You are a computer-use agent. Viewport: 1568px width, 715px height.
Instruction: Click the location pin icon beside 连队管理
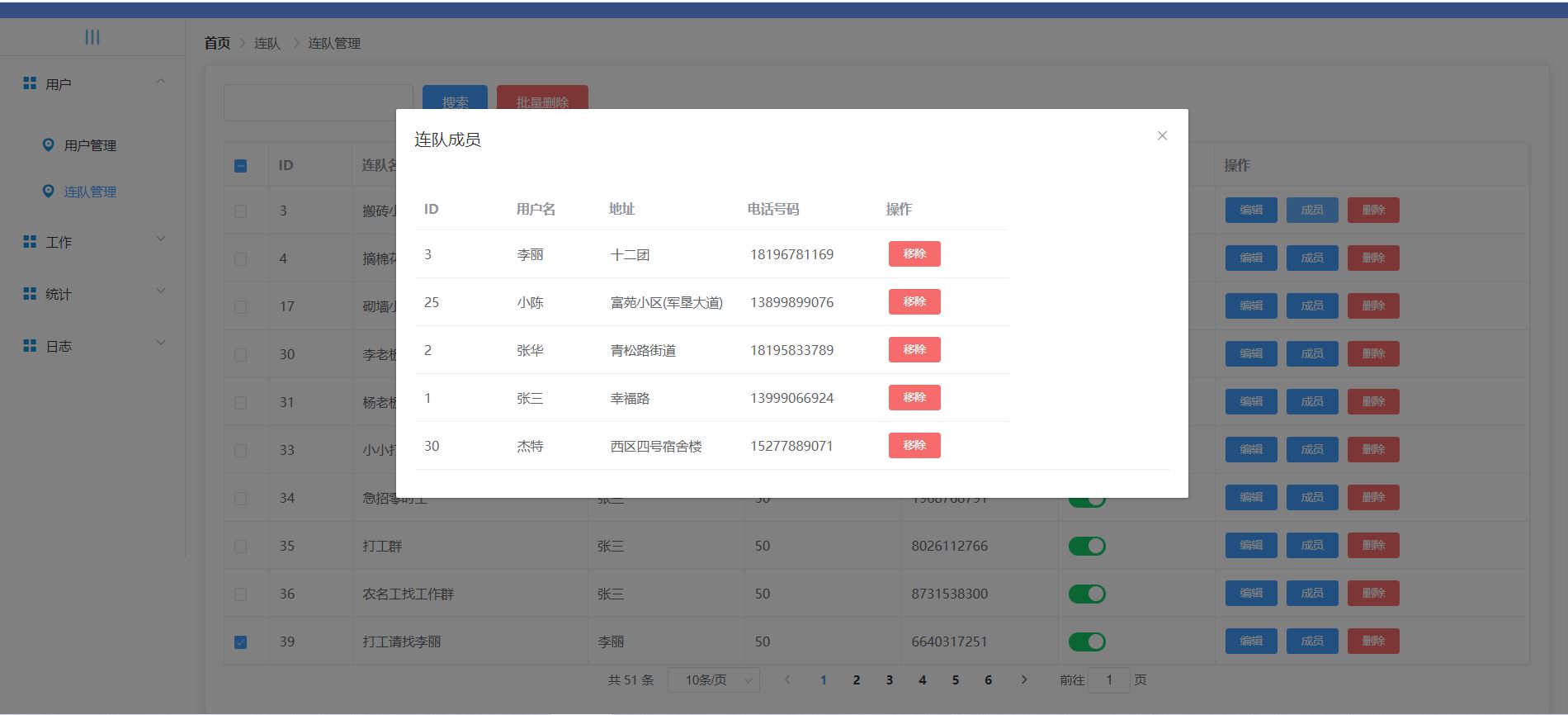[x=48, y=191]
